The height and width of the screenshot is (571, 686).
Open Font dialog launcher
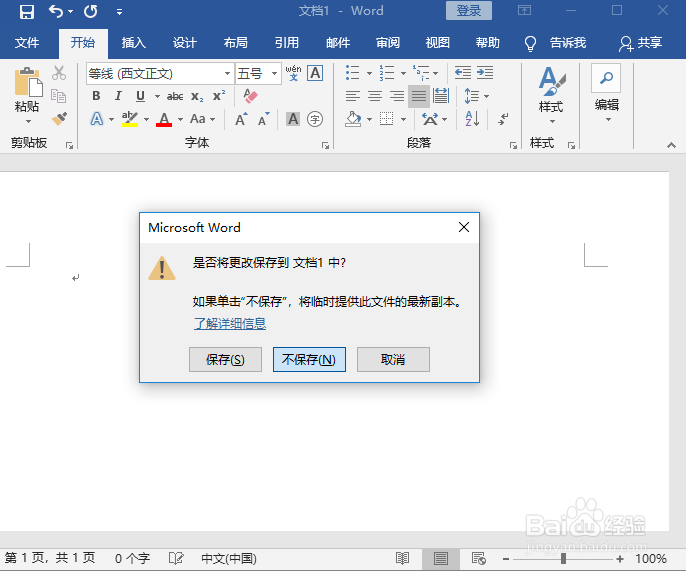pyautogui.click(x=325, y=145)
